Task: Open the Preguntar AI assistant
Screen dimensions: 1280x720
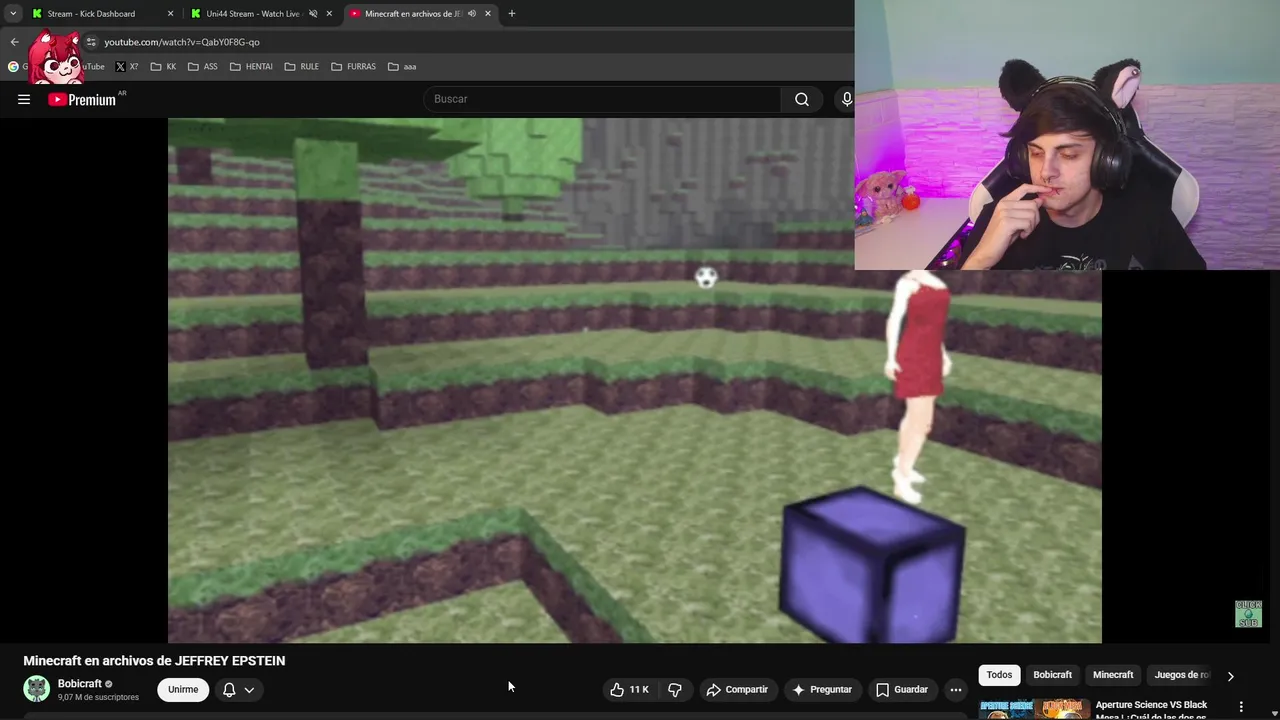Action: pyautogui.click(x=822, y=689)
